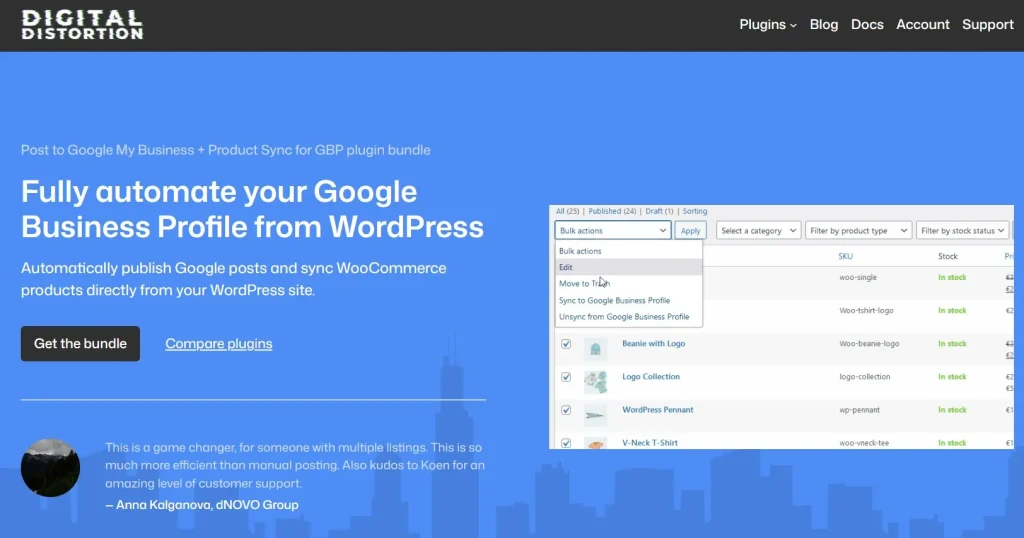This screenshot has height=538, width=1024.
Task: Click Anna Kalganova's avatar photo
Action: tap(50, 467)
